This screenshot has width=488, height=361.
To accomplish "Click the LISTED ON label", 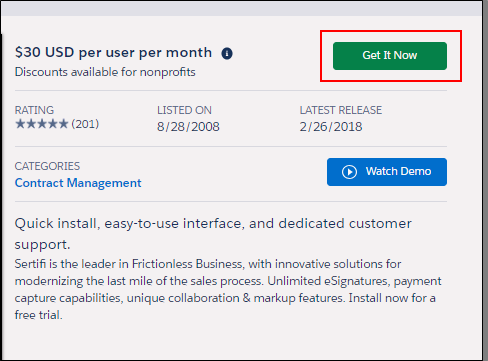I will pyautogui.click(x=184, y=110).
